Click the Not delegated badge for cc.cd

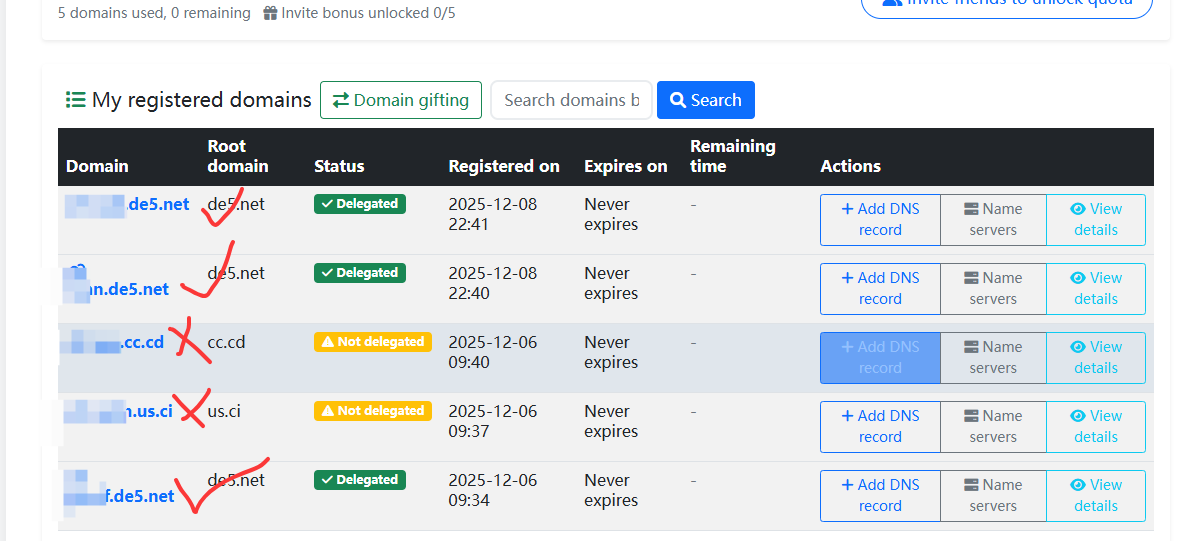click(x=373, y=342)
